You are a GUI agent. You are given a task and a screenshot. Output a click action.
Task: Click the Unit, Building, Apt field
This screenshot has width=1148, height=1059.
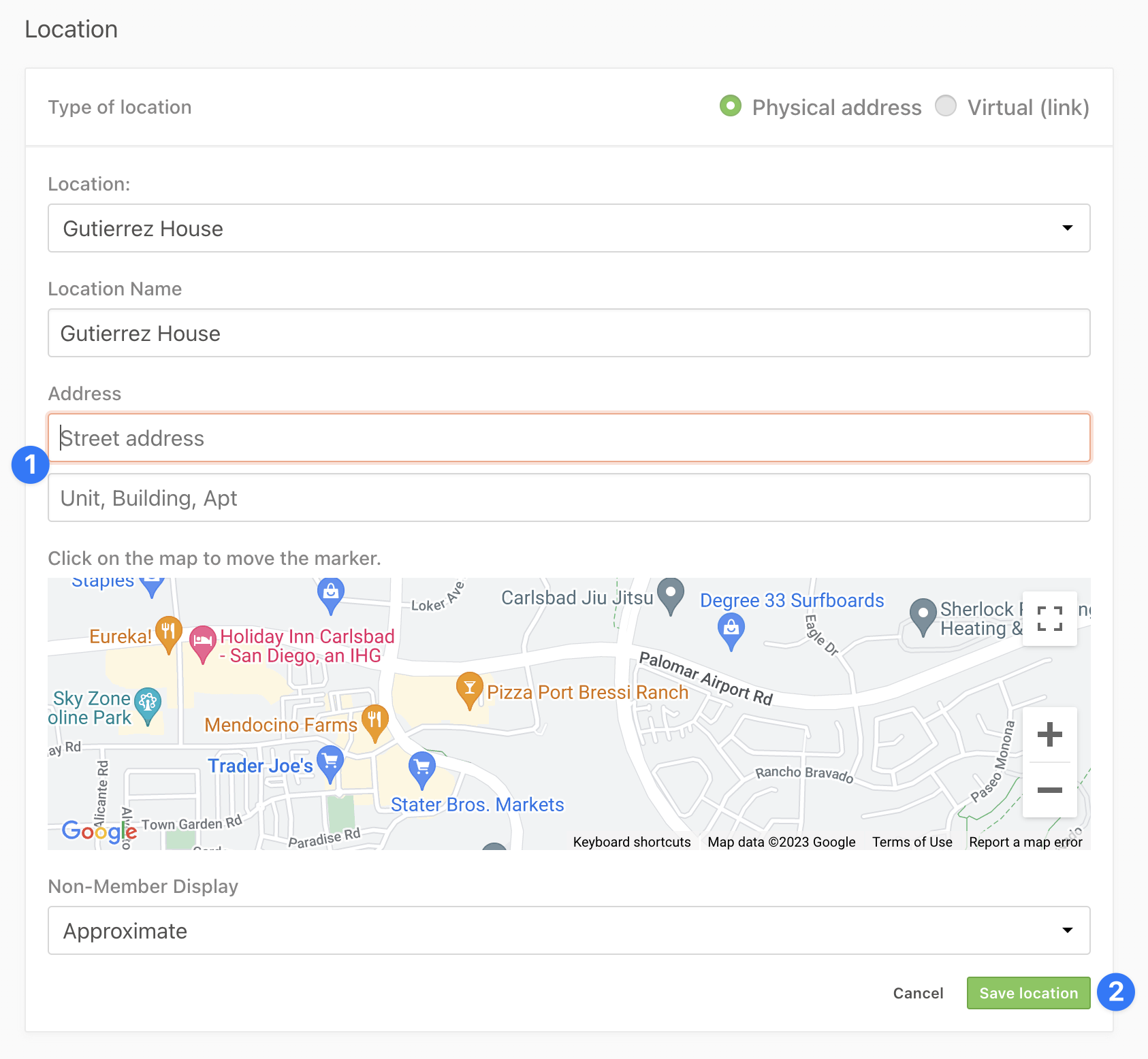[x=569, y=498]
